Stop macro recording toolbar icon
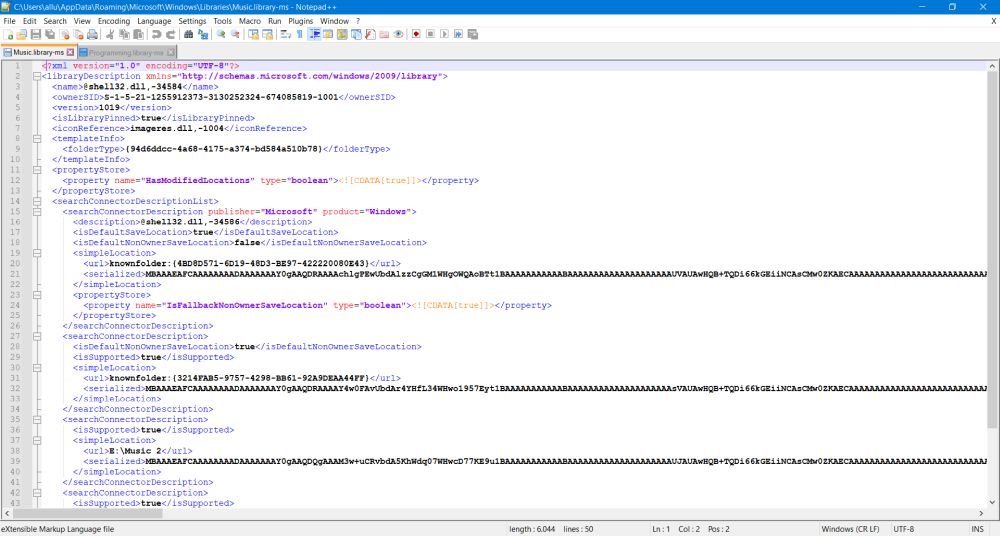Screen dimensions: 1000x536 pos(430,34)
